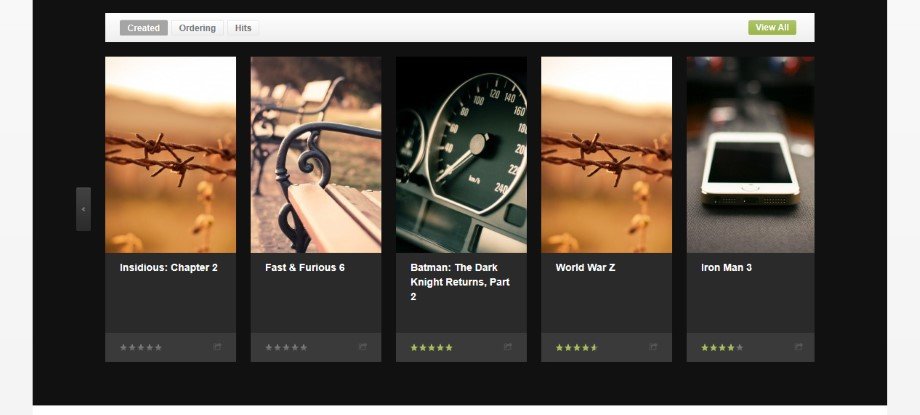Rate Iron Man 3 five stars
The height and width of the screenshot is (415, 920).
pos(740,347)
